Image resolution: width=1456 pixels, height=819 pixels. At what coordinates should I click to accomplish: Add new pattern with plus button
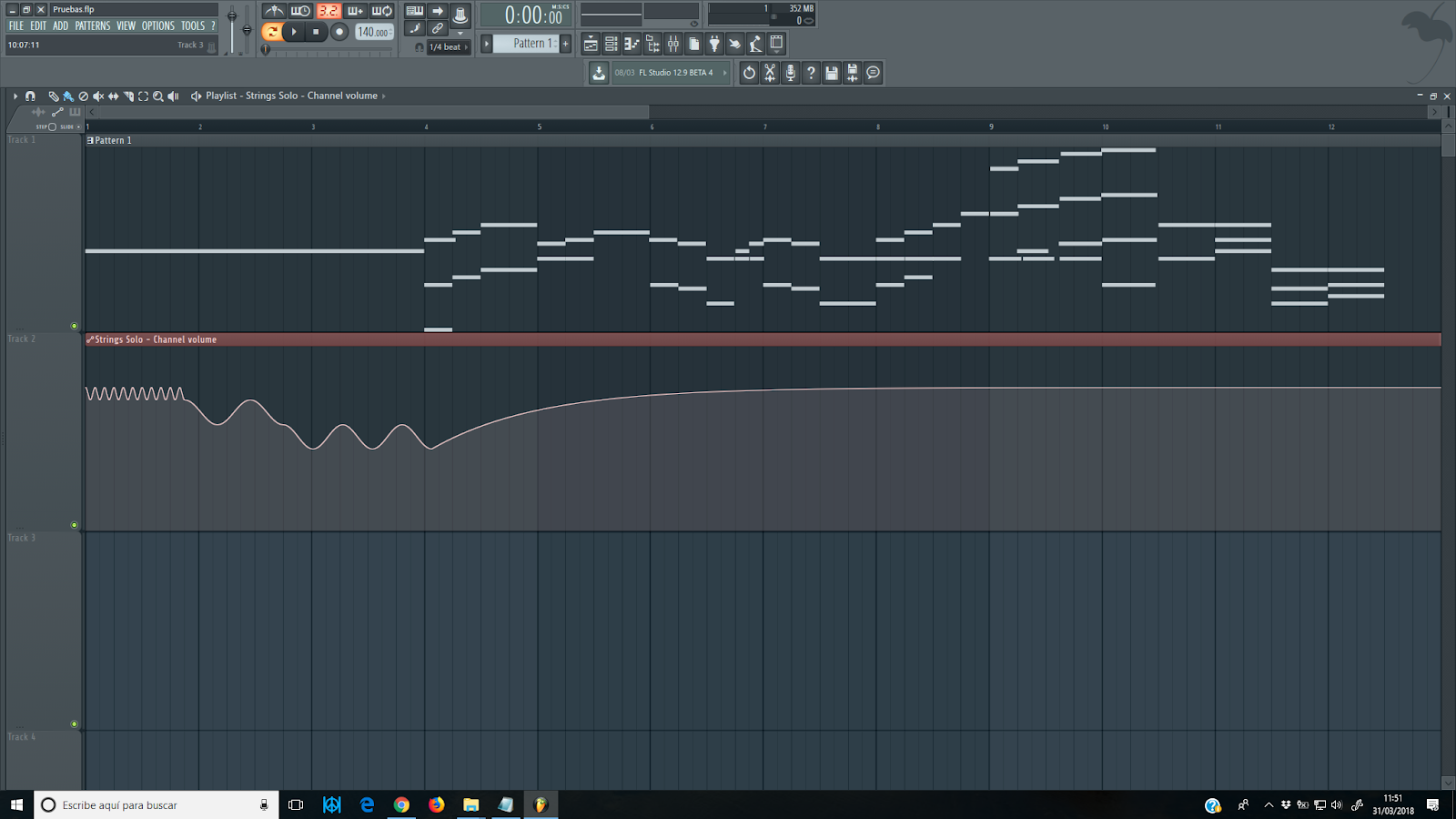click(x=565, y=44)
